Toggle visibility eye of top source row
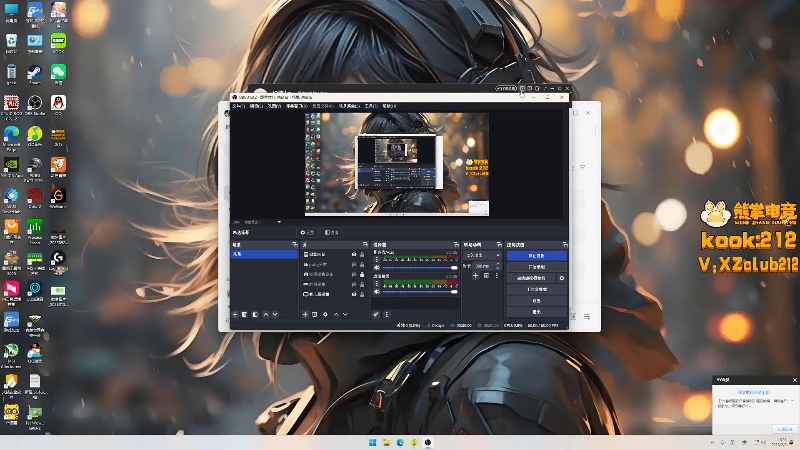The image size is (800, 450). point(354,255)
